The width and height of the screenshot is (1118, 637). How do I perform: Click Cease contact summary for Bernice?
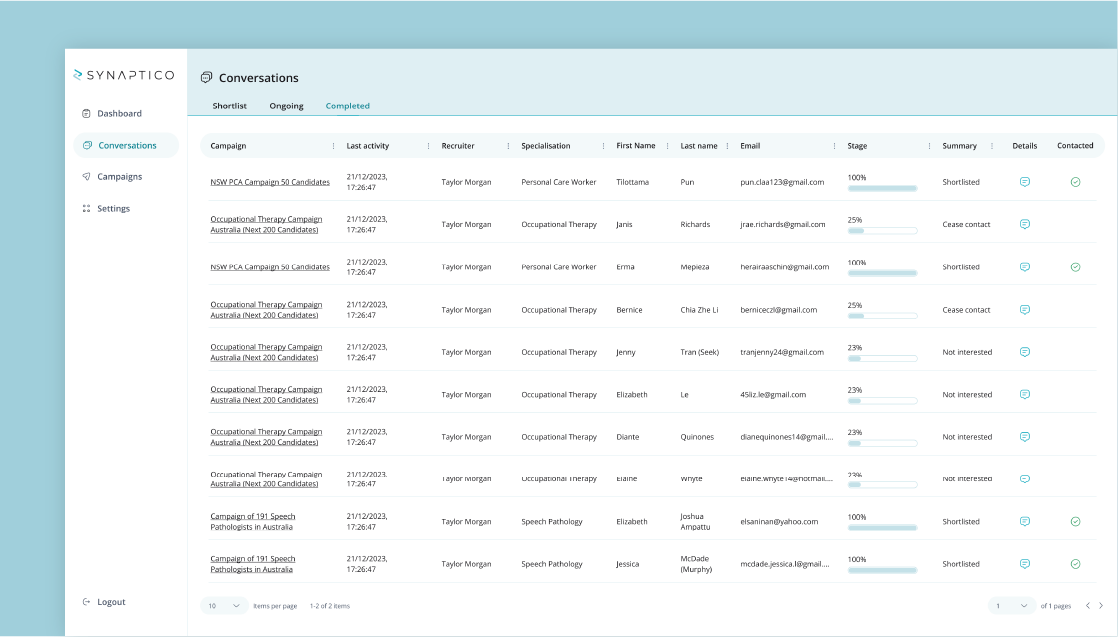(x=966, y=310)
